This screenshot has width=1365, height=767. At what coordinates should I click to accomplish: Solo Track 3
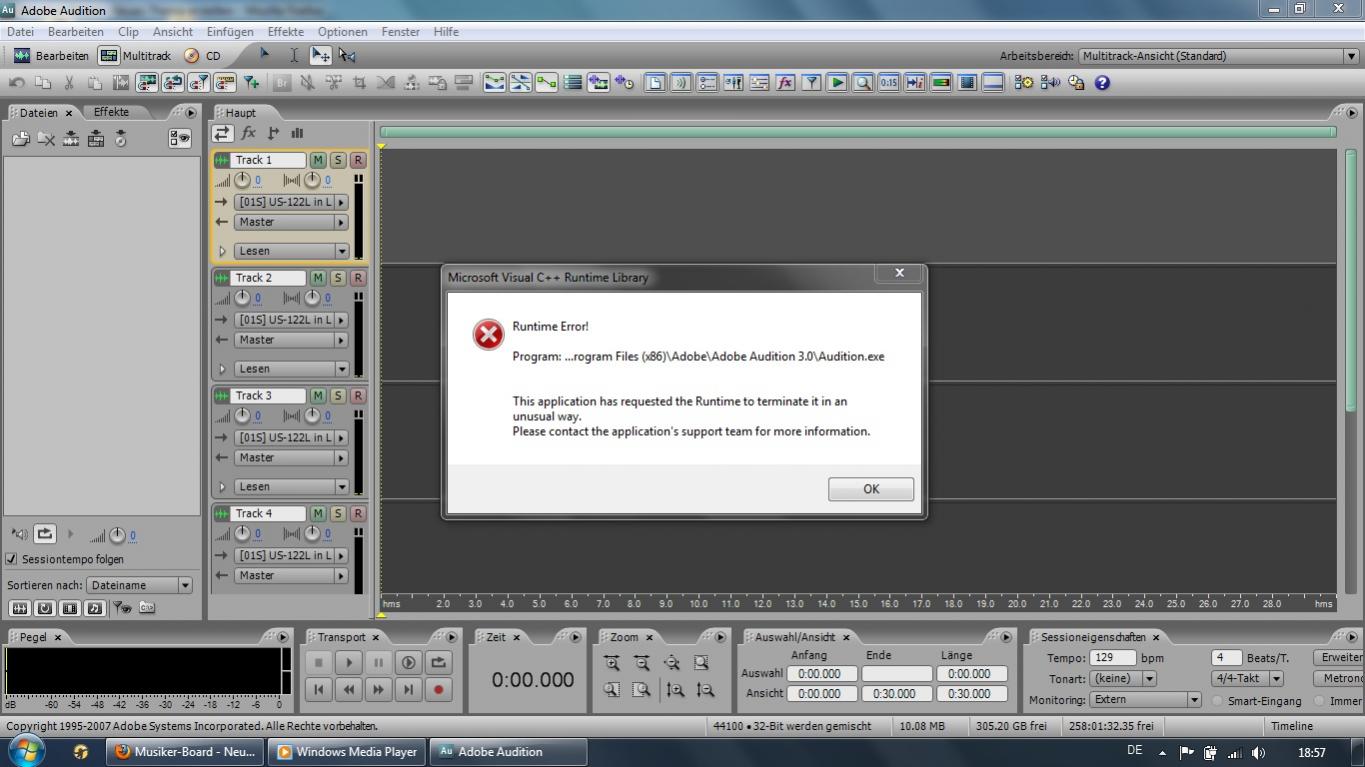click(337, 396)
